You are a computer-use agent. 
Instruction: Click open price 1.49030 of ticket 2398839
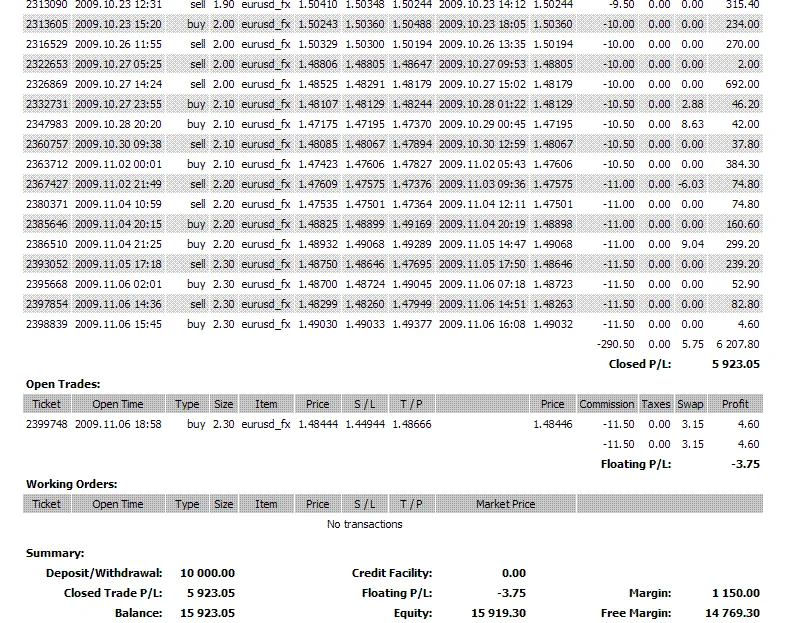point(318,324)
